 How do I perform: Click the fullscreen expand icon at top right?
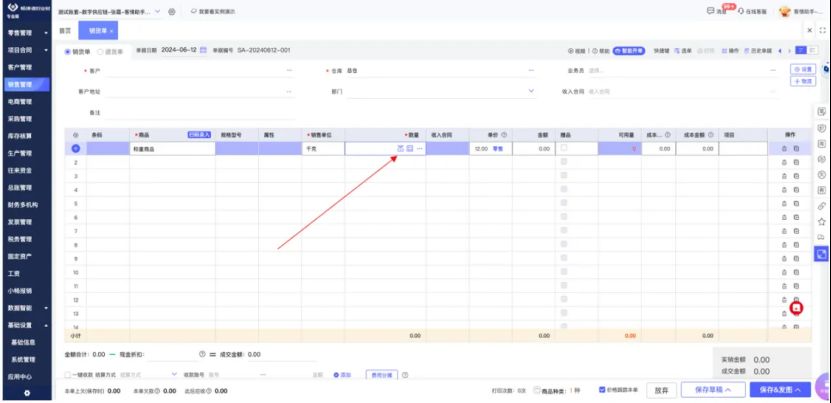coord(822,31)
